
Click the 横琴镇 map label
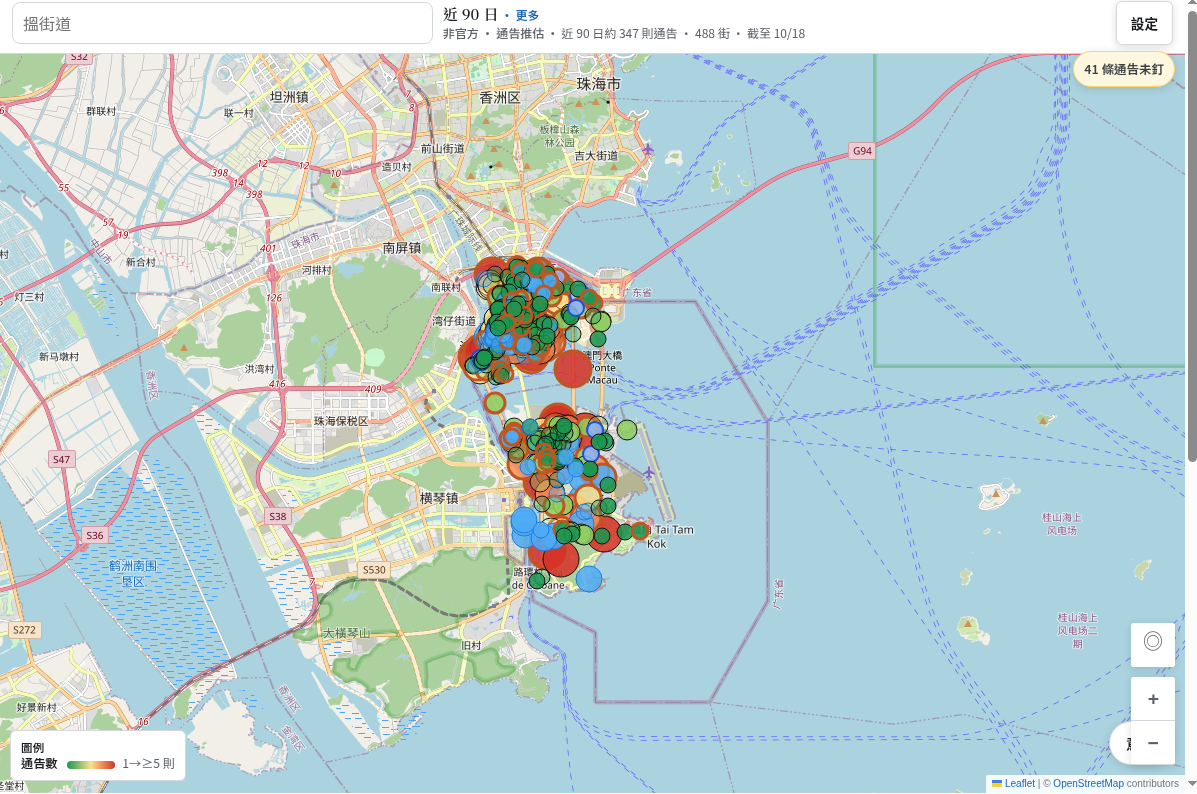(x=439, y=498)
